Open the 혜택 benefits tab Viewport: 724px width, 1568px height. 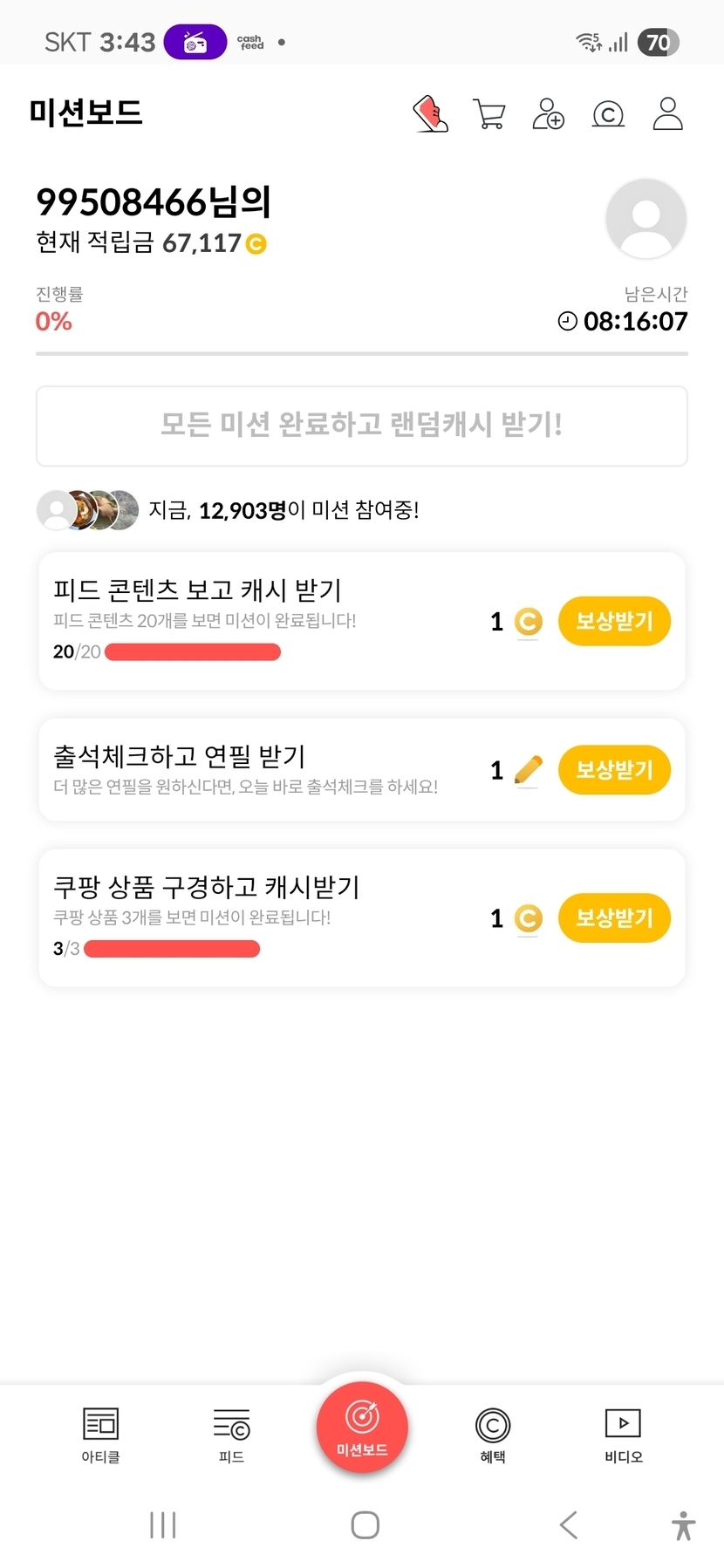pyautogui.click(x=493, y=1435)
